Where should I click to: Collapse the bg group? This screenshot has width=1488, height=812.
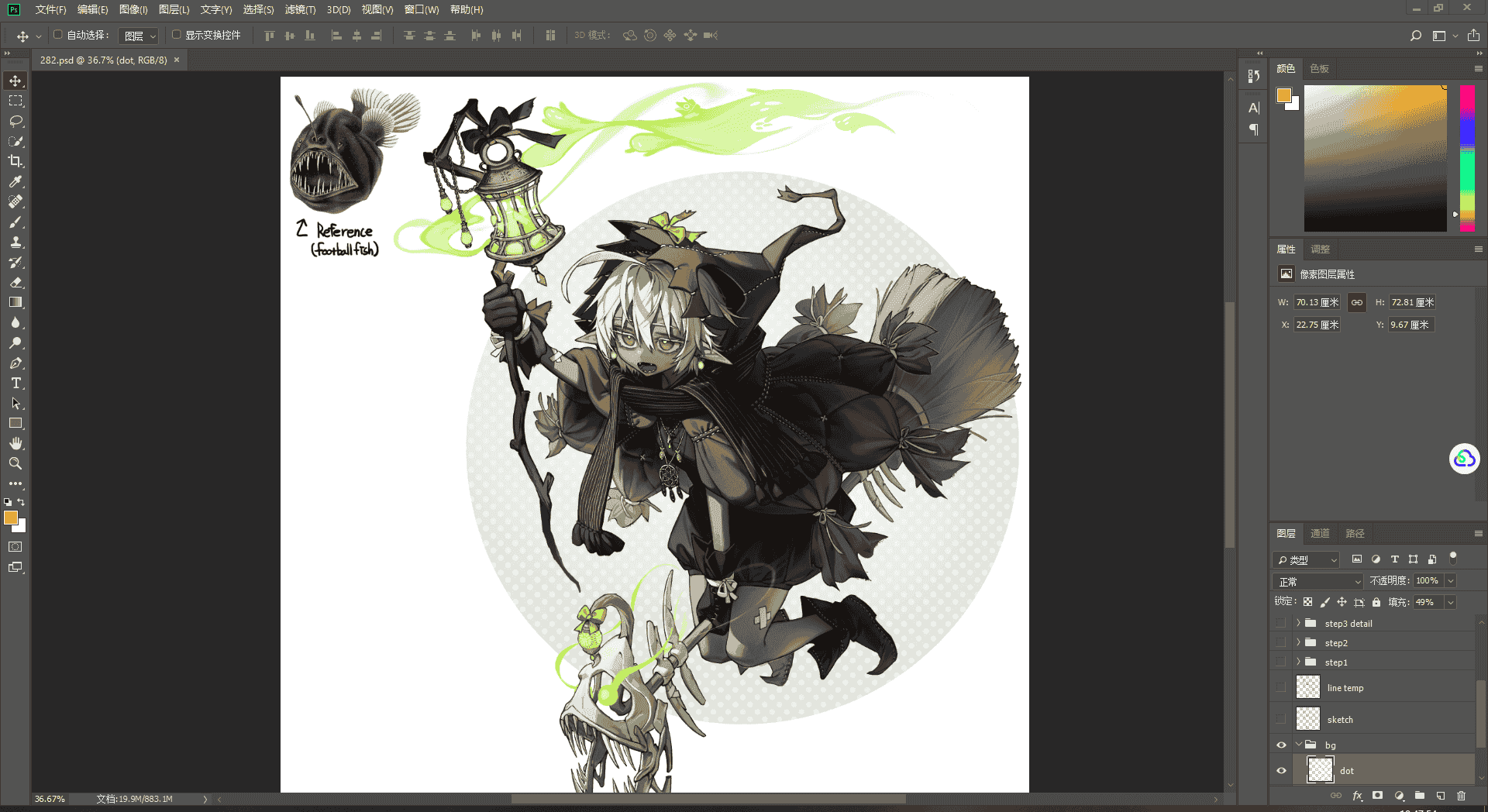[x=1298, y=745]
